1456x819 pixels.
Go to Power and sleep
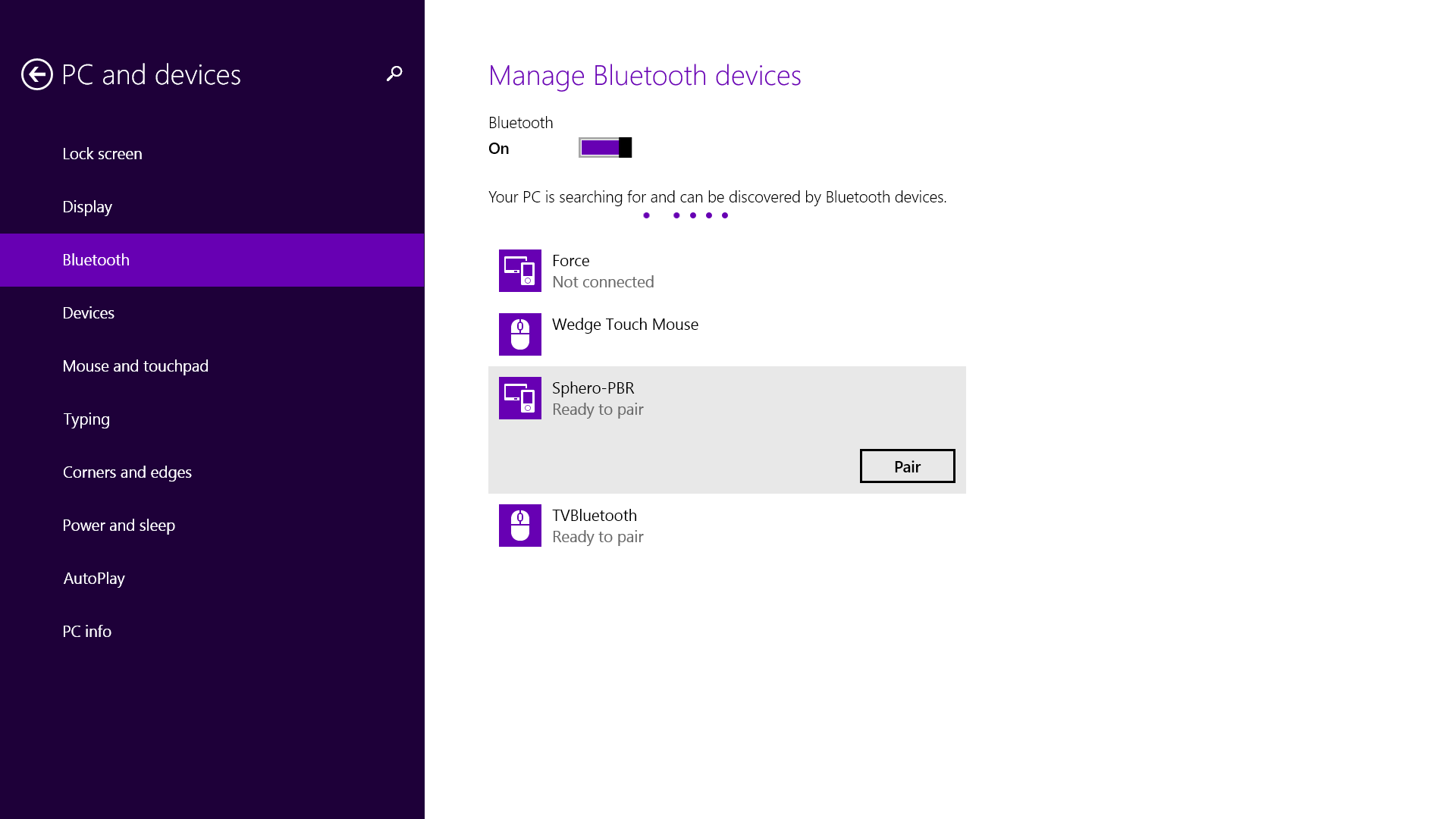[x=119, y=526]
